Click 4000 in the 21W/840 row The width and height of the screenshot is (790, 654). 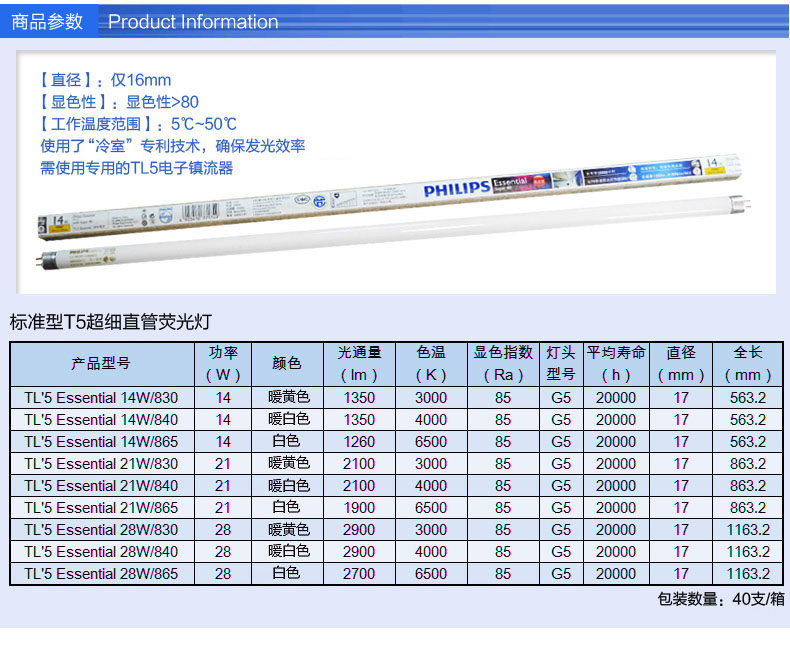click(431, 486)
